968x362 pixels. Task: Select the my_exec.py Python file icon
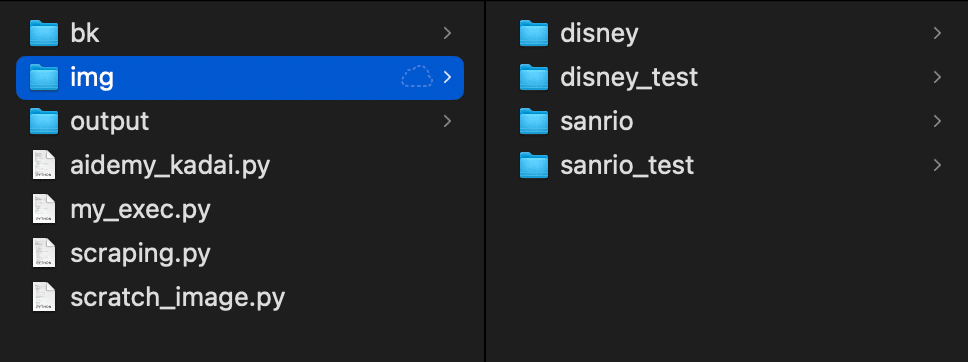tap(44, 209)
